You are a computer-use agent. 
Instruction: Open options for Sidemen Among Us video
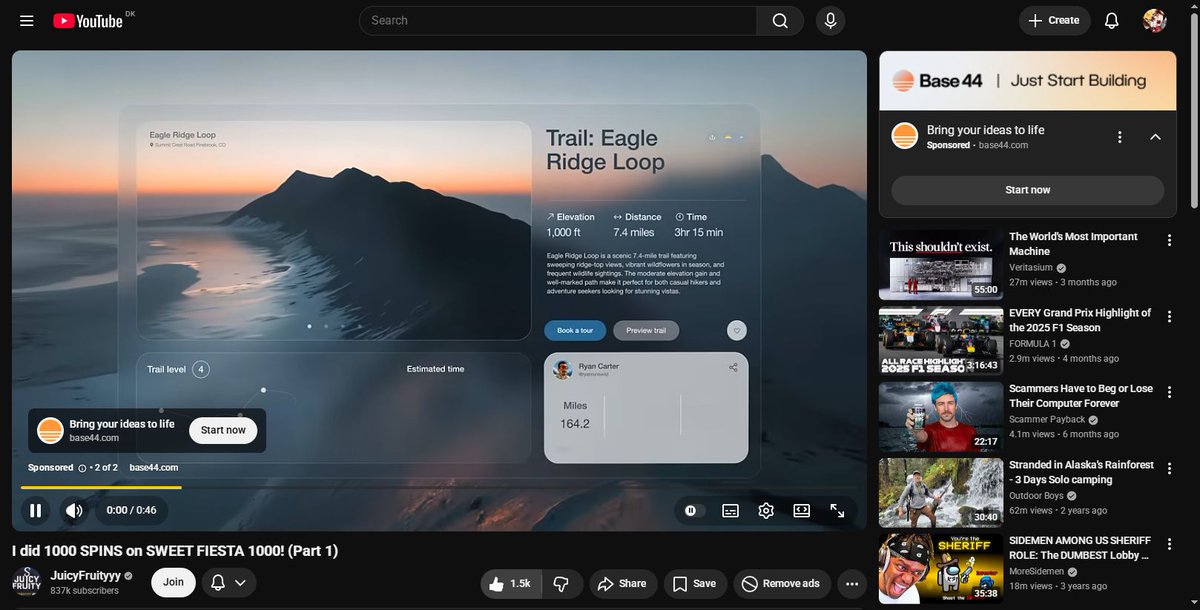coord(1169,544)
